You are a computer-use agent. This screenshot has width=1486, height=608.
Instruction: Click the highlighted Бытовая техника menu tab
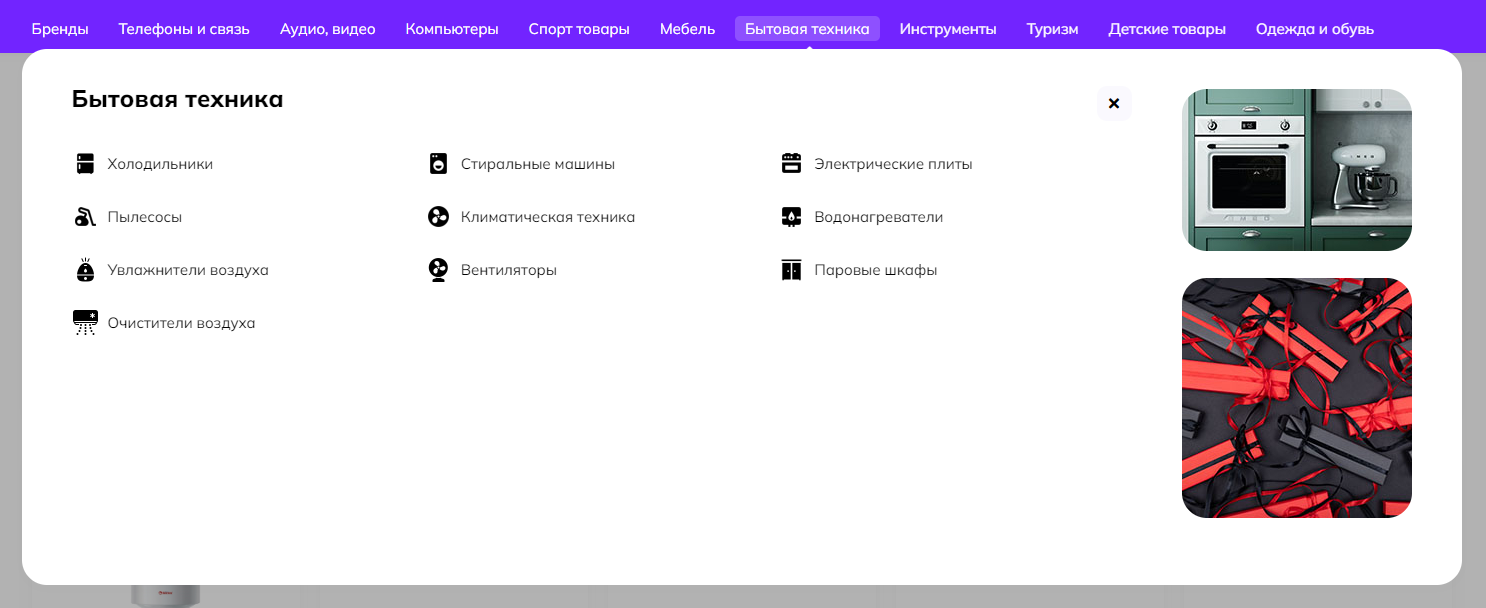pyautogui.click(x=807, y=29)
